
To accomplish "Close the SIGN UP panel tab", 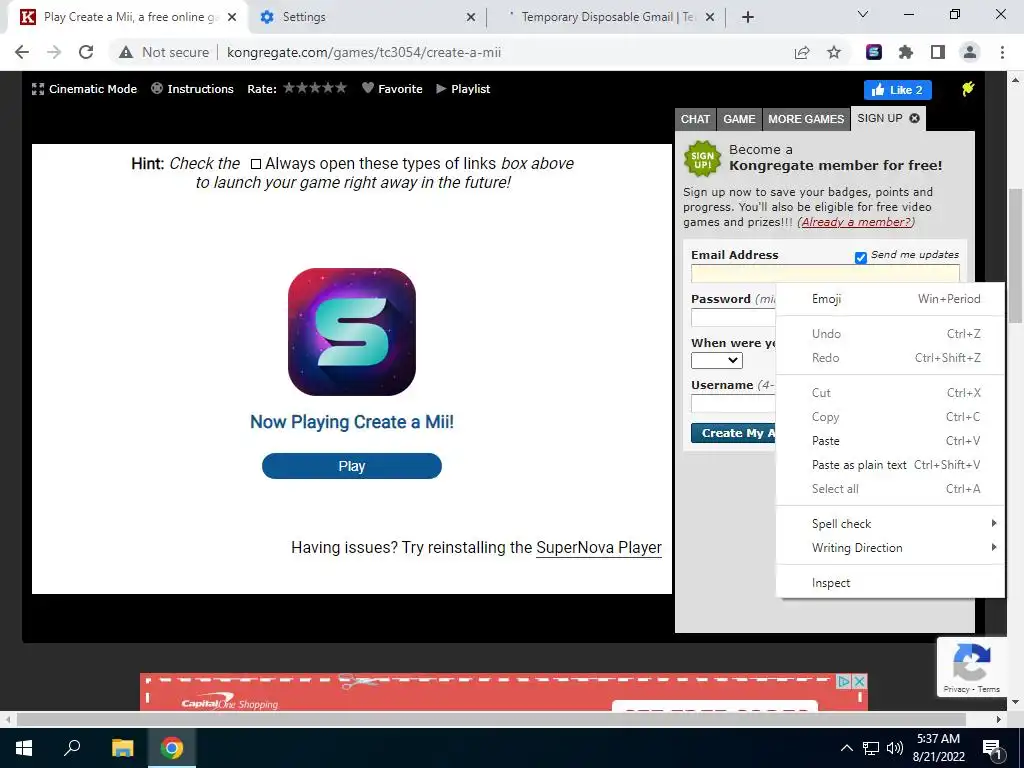I will (x=914, y=118).
